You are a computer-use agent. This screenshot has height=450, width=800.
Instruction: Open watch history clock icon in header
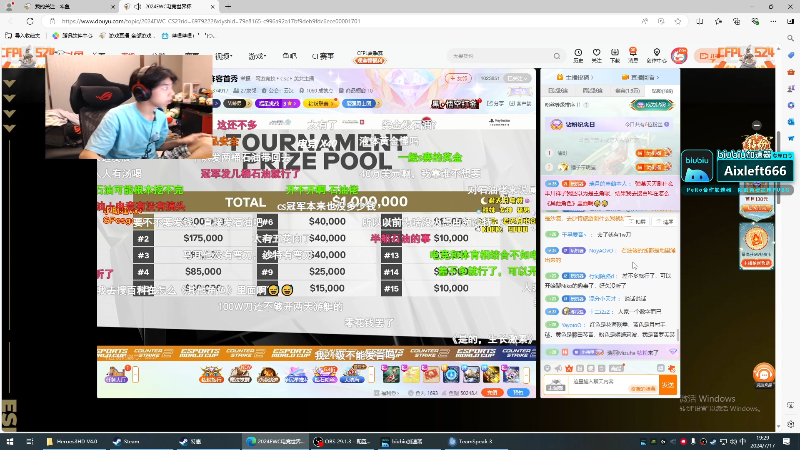coord(578,55)
